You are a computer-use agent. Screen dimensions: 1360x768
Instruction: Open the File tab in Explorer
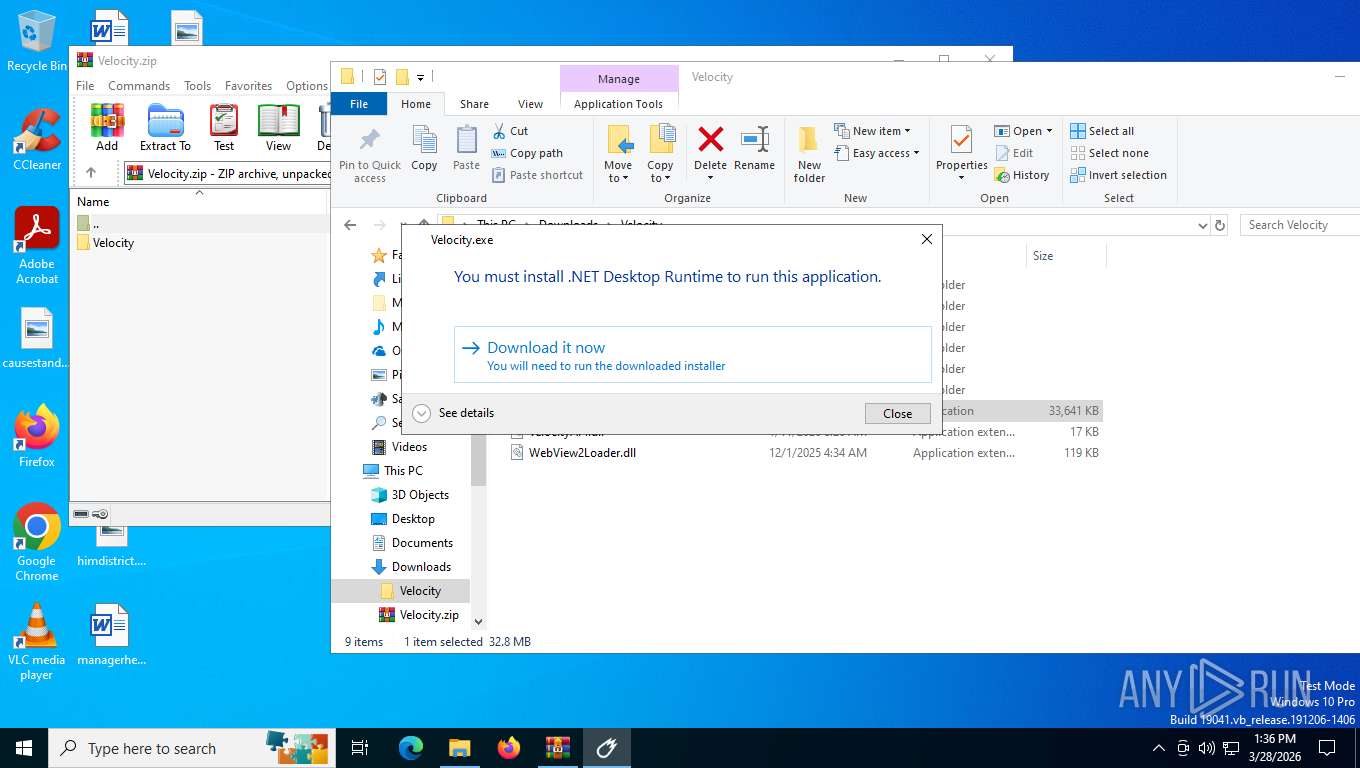point(359,104)
